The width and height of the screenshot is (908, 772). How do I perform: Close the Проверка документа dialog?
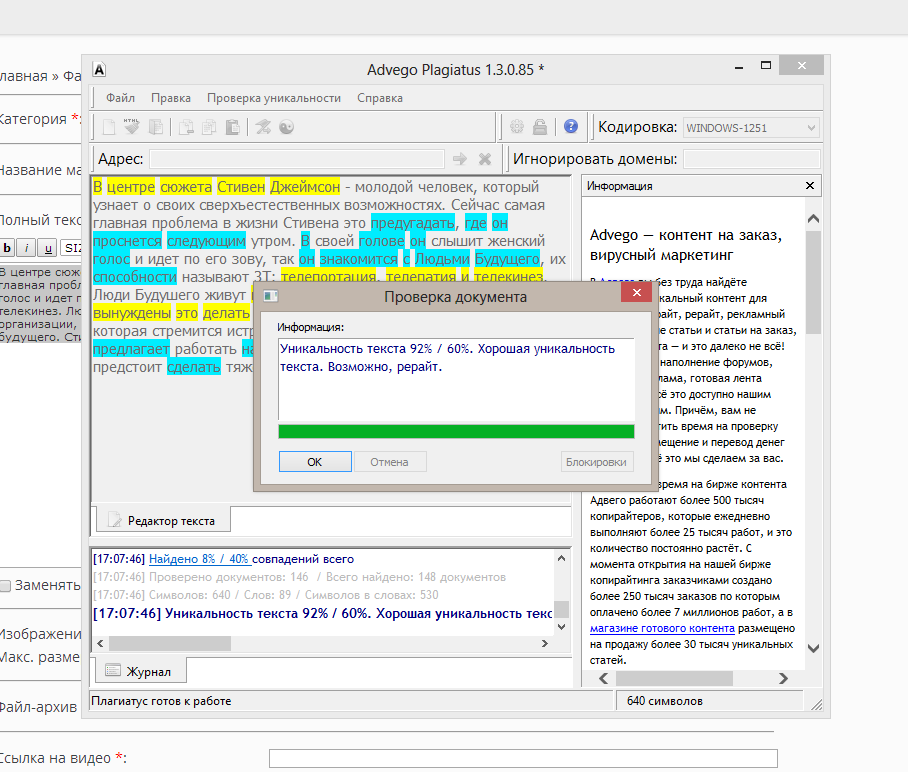point(636,292)
